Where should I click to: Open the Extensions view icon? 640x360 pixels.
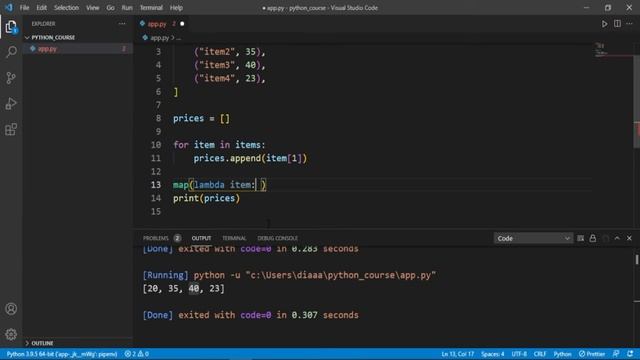tap(11, 129)
